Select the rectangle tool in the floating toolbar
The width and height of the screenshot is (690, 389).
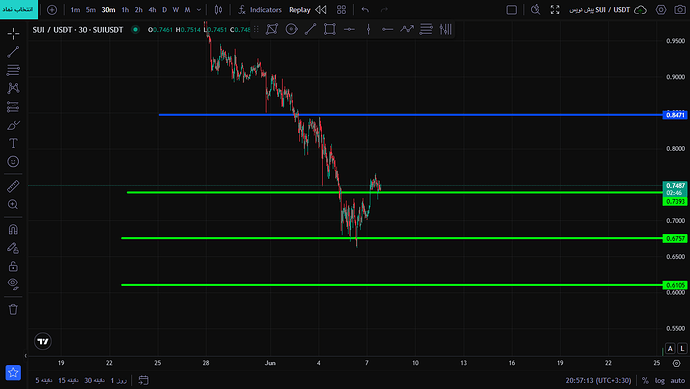coord(330,29)
